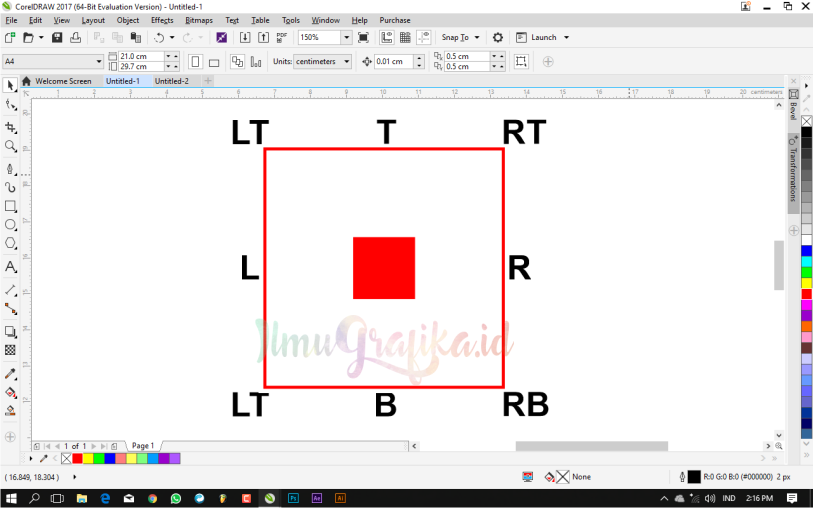Select the Transparency tool
The width and height of the screenshot is (813, 508).
tap(10, 350)
